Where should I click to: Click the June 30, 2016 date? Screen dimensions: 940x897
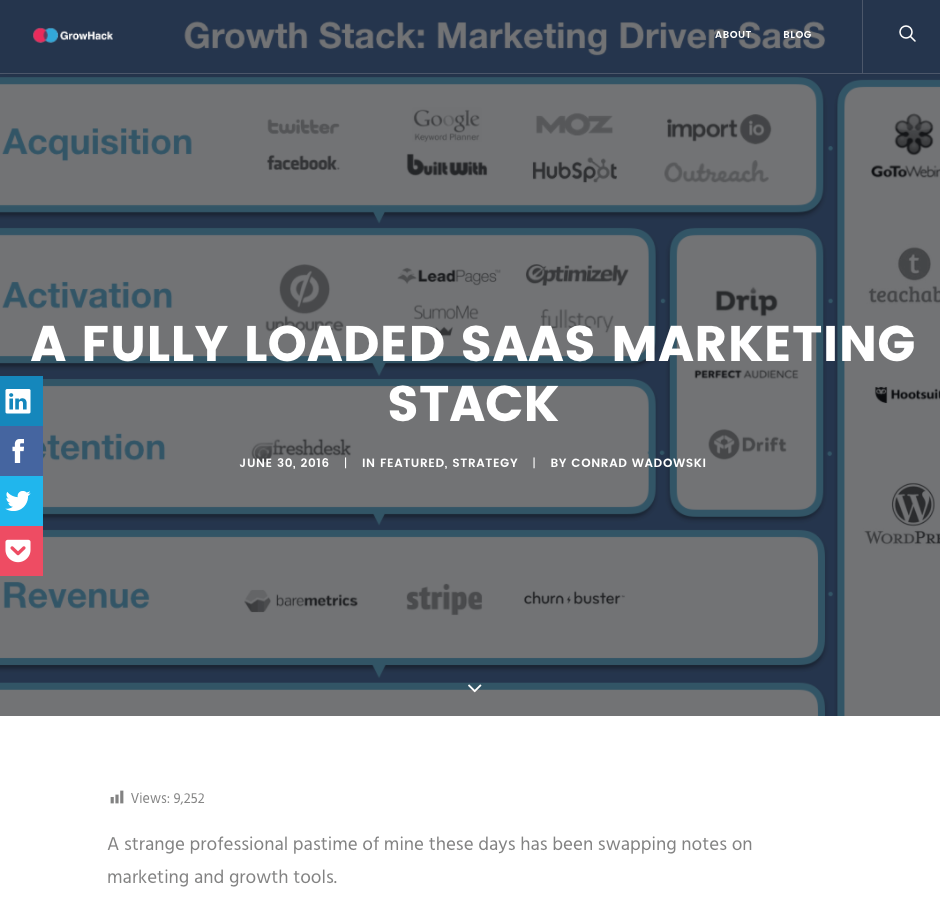click(x=284, y=463)
